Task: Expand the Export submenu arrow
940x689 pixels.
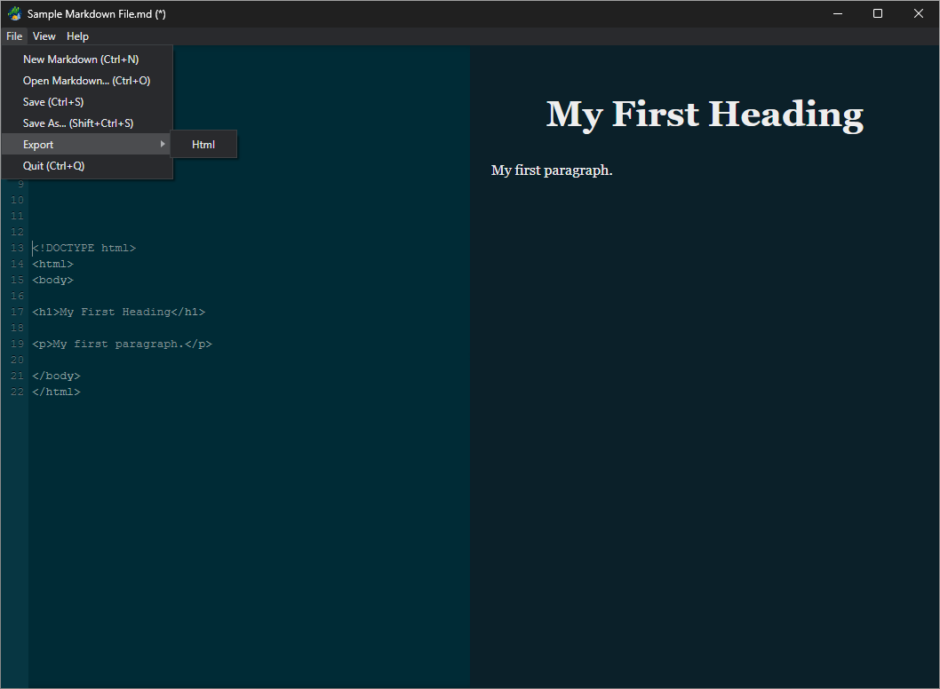Action: (x=162, y=145)
